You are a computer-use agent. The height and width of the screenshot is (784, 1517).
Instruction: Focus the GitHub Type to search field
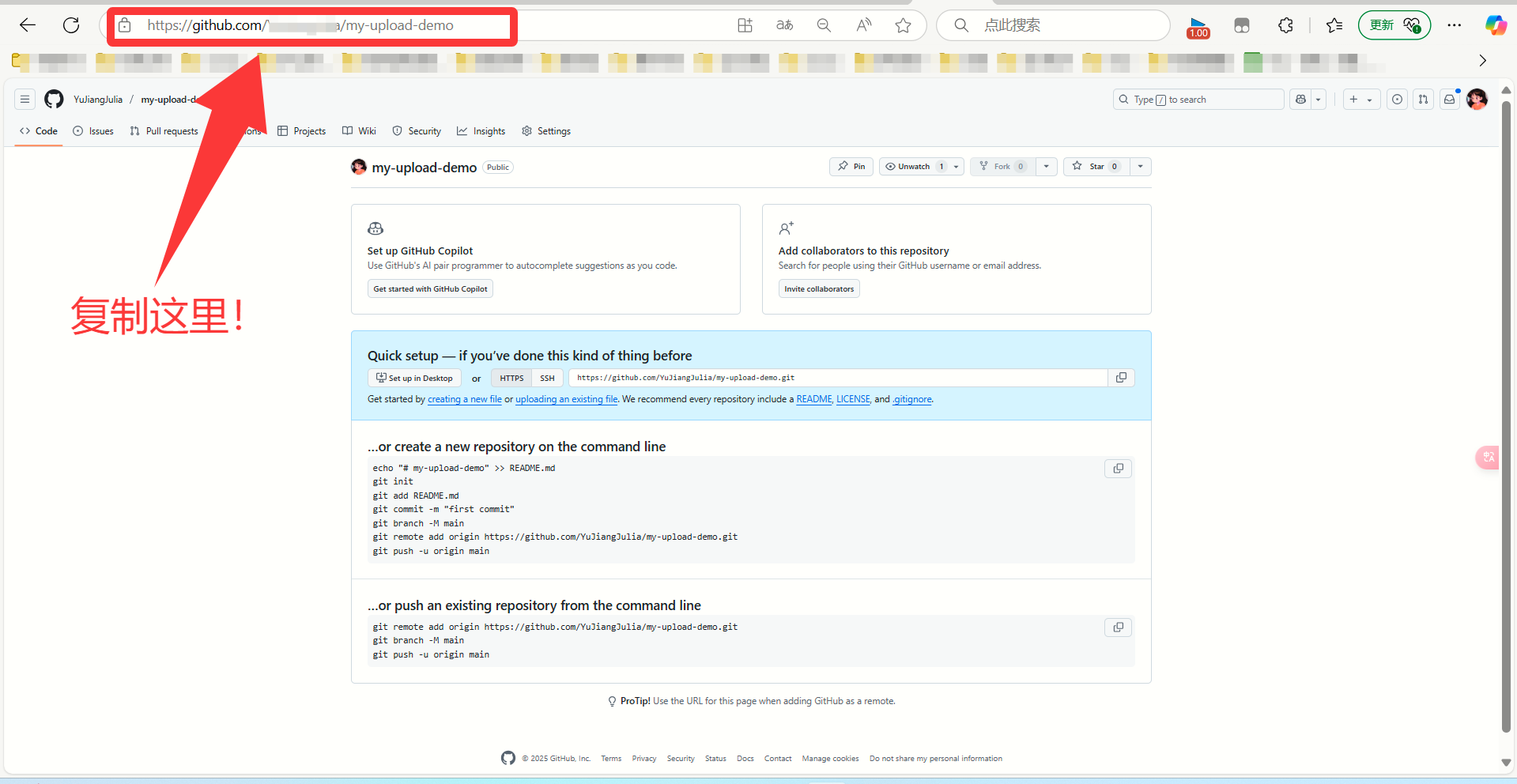coord(1198,99)
